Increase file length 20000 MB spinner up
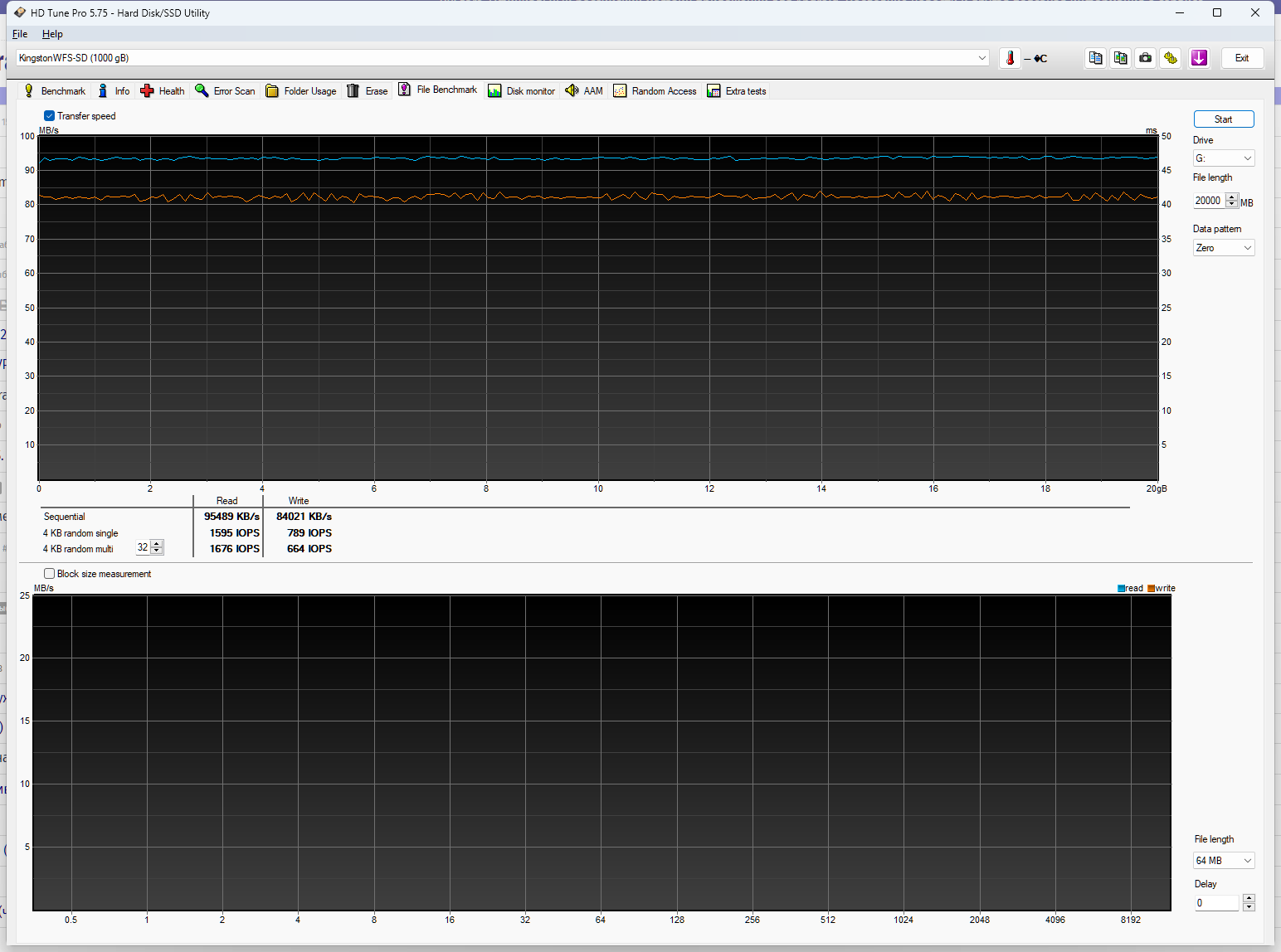 click(x=1232, y=197)
